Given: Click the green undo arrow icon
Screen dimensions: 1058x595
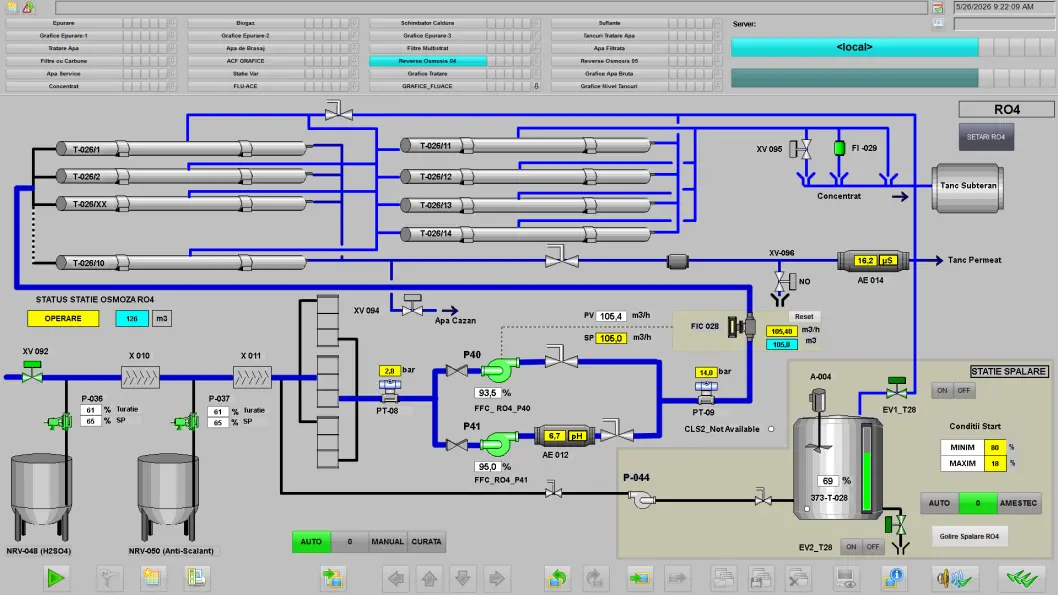Looking at the screenshot, I should tap(558, 577).
